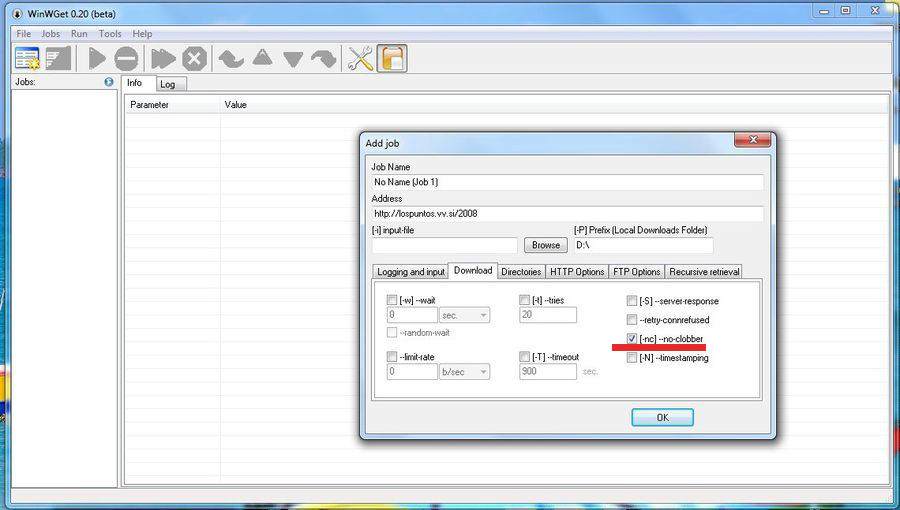Screen dimensions: 900x510
Task: Click the Cancel All X-circle icon
Action: (195, 59)
